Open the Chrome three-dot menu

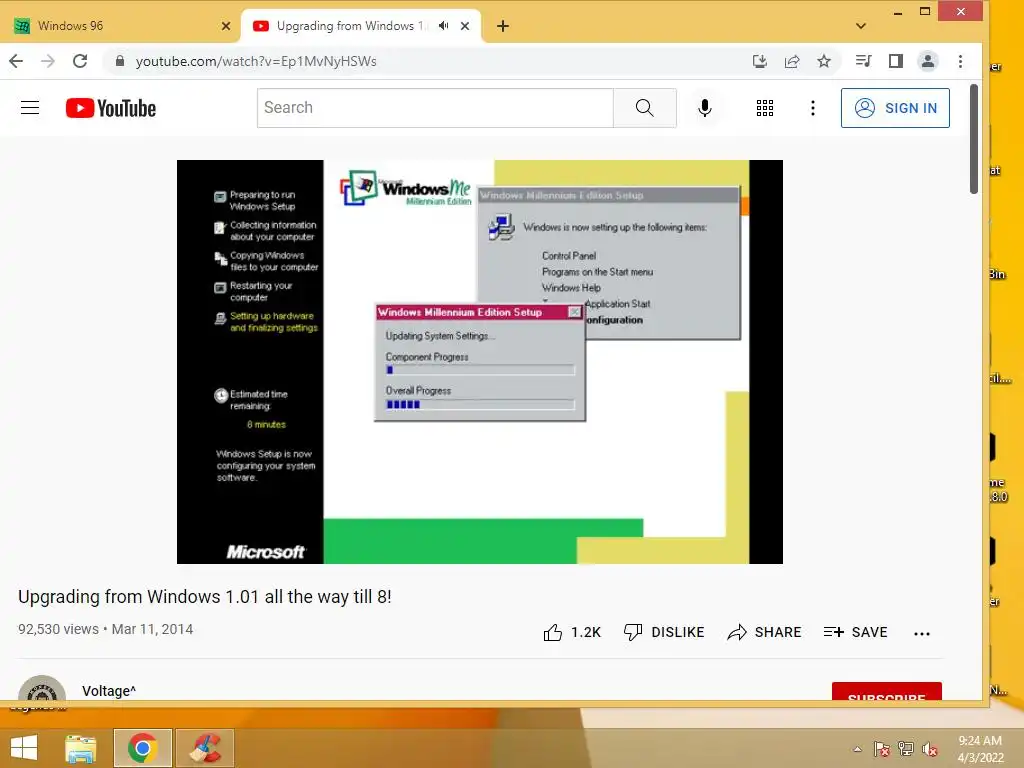point(960,61)
